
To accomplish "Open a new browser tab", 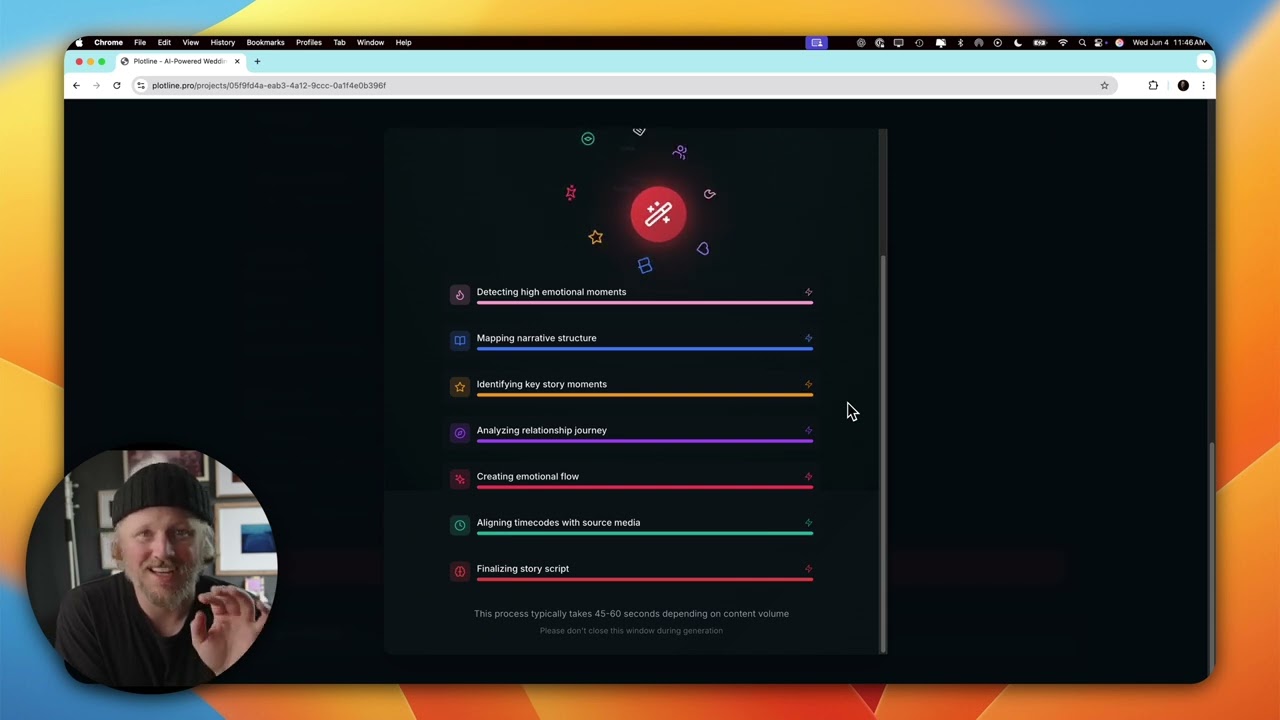I will point(257,61).
